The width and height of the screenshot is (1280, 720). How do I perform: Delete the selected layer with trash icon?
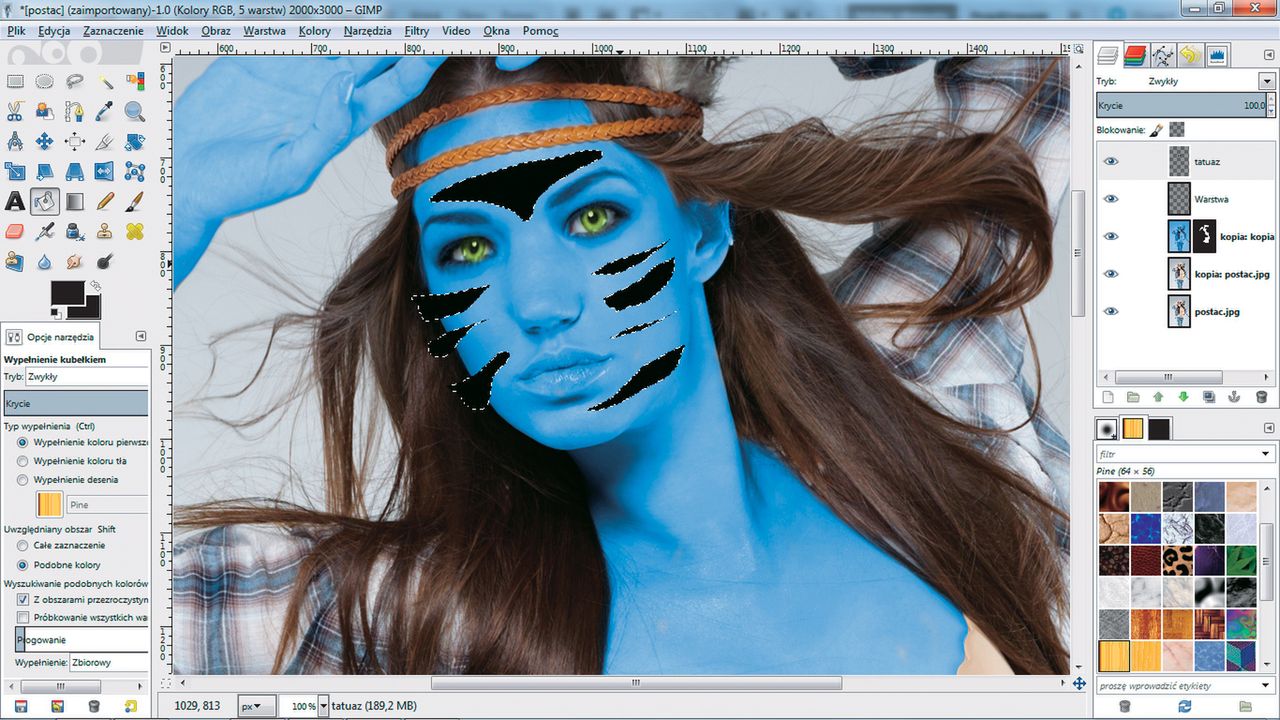click(x=1261, y=397)
